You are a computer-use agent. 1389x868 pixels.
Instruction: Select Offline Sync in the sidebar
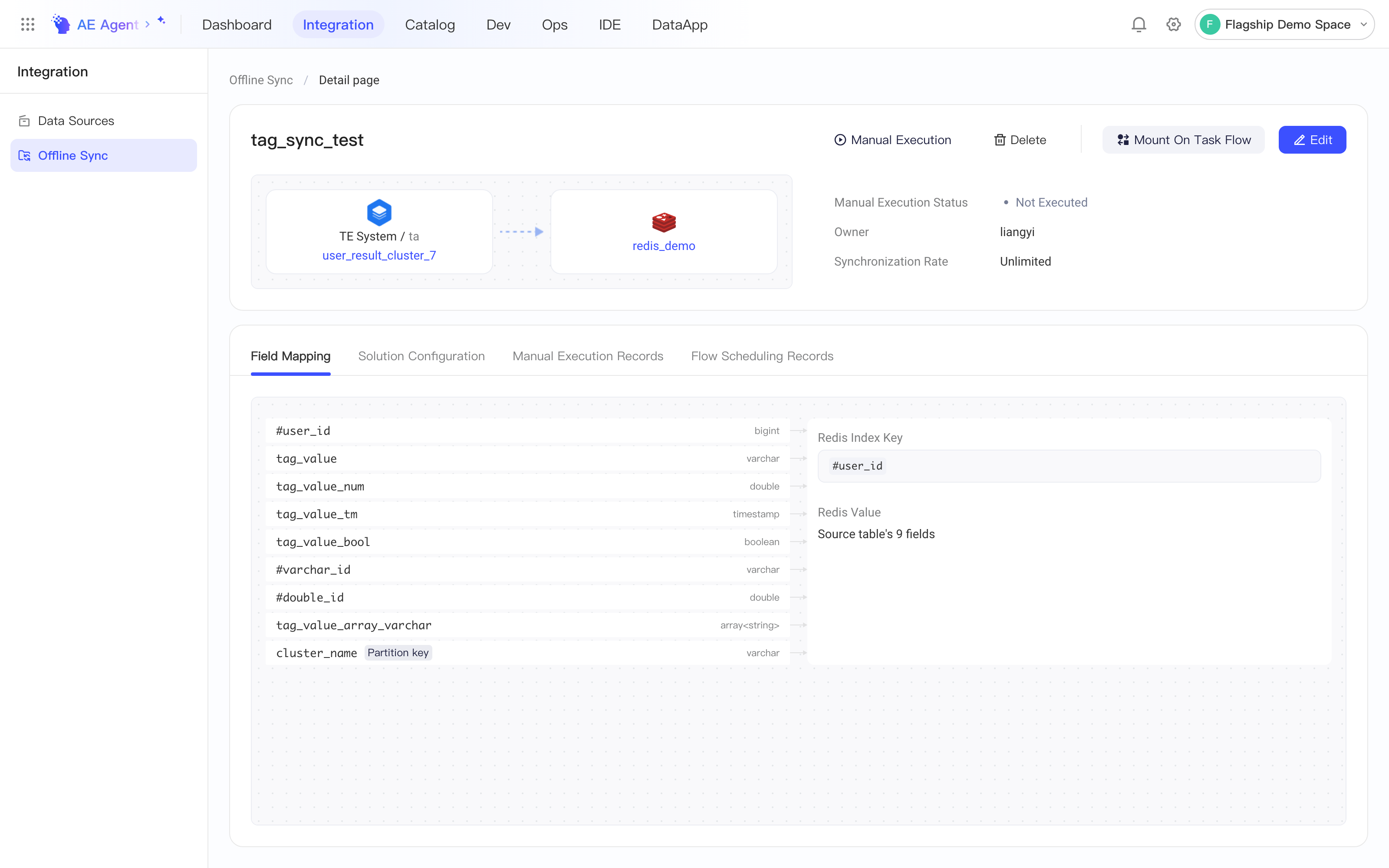click(x=103, y=155)
